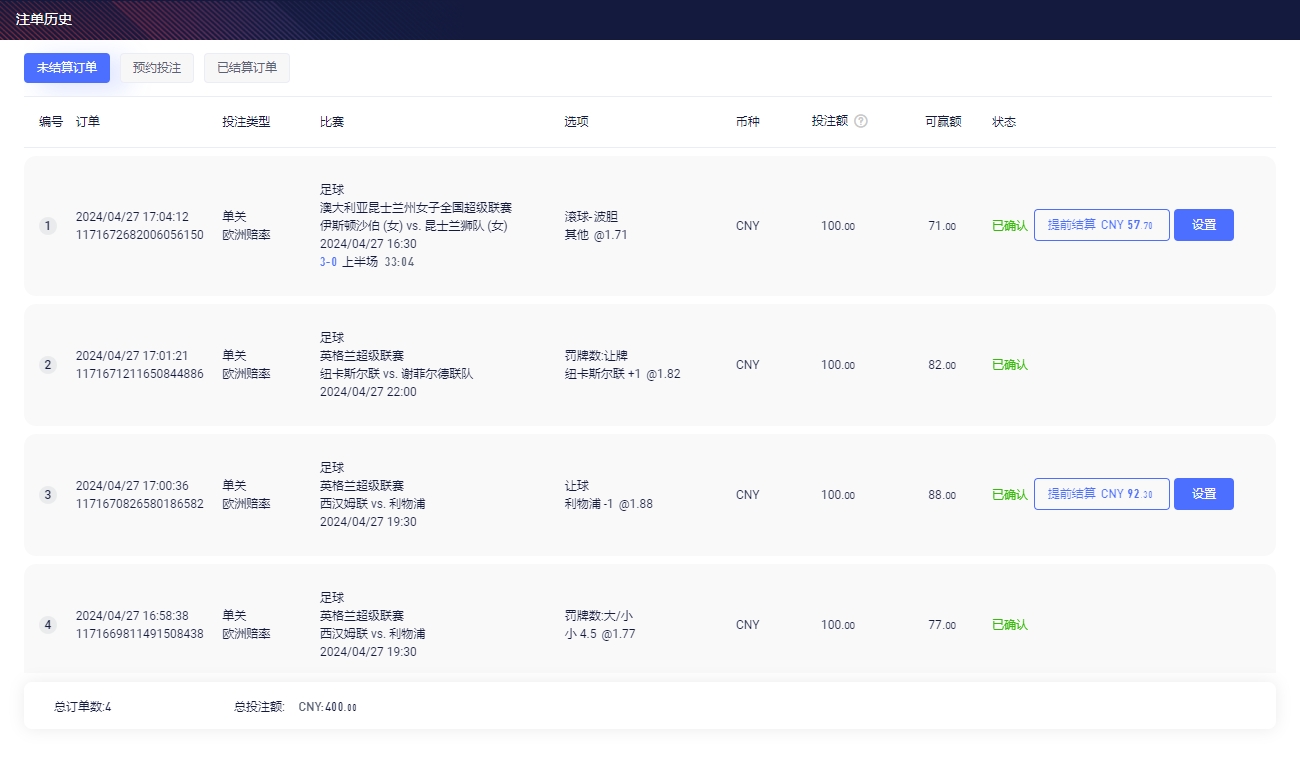
Task: Click the live score 3-0
Action: point(328,262)
